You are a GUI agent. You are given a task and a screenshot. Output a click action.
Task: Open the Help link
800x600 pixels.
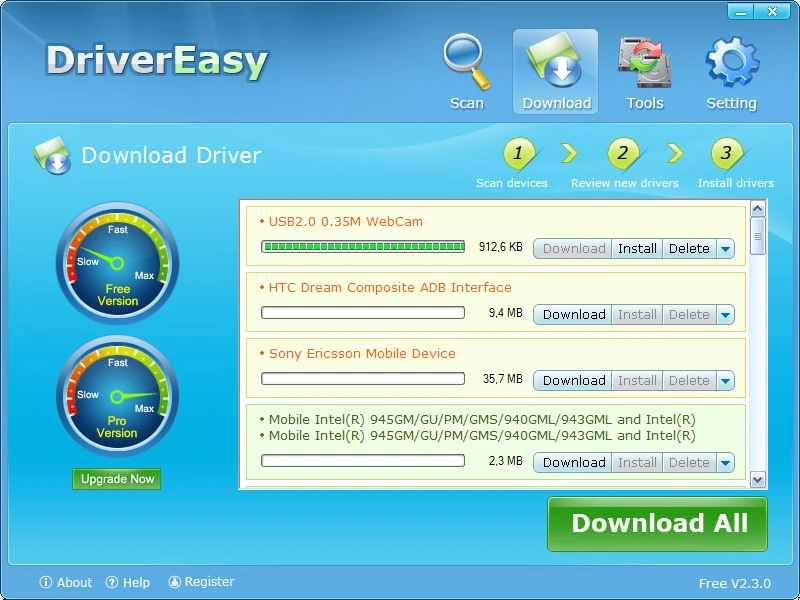(136, 582)
